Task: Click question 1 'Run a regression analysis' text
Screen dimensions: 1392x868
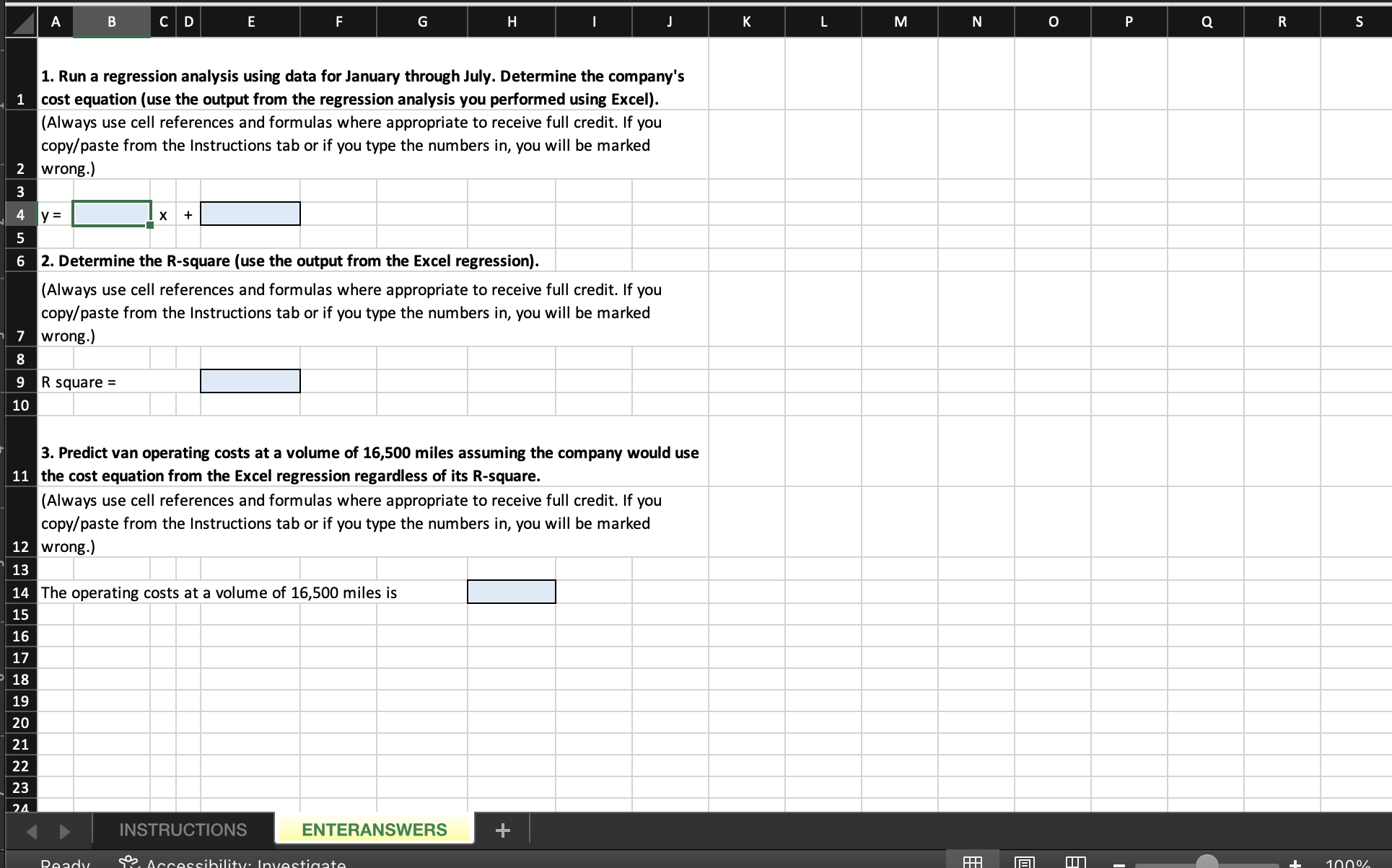Action: (362, 87)
